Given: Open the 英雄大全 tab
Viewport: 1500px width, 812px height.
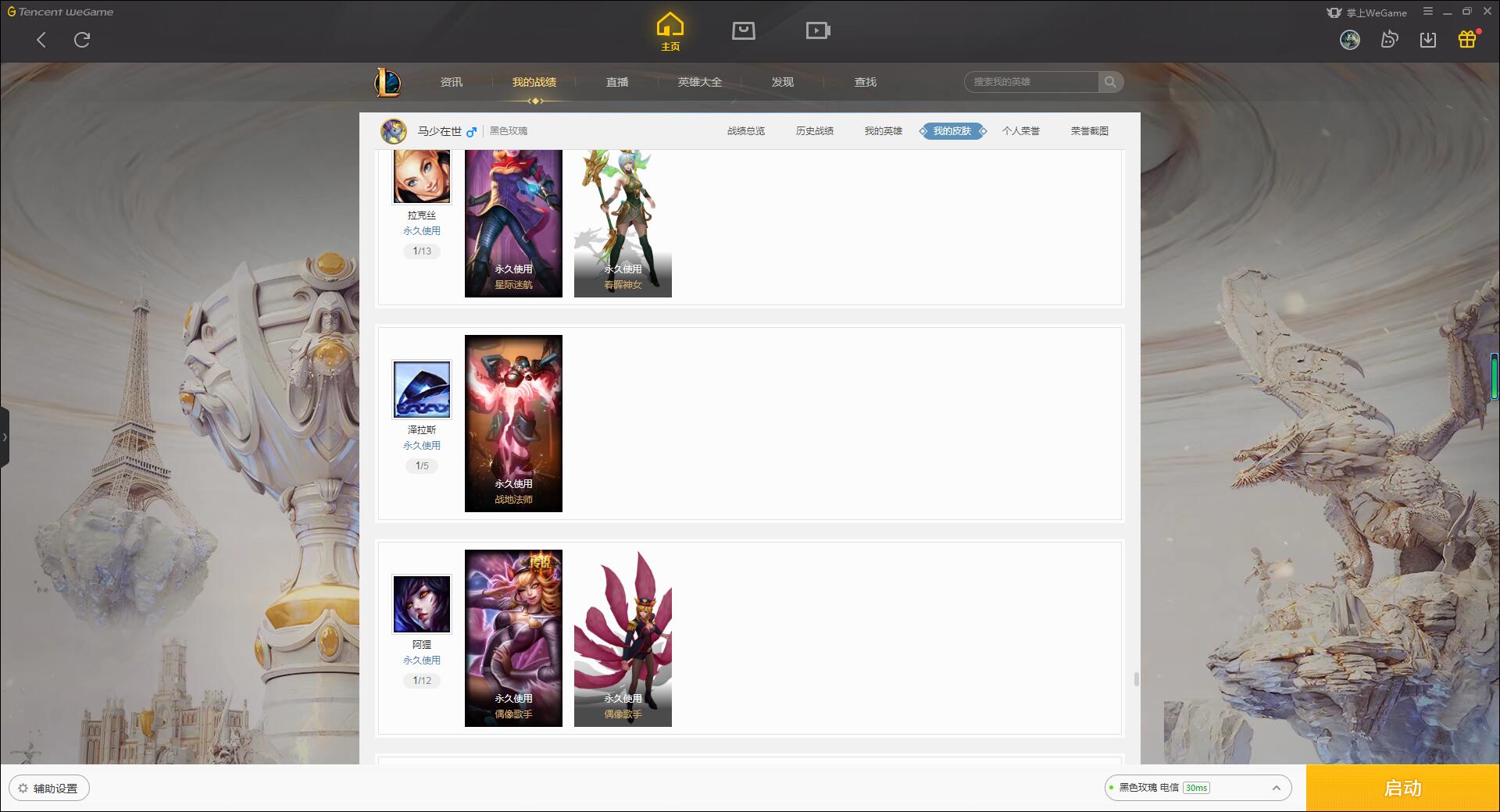Looking at the screenshot, I should 700,82.
